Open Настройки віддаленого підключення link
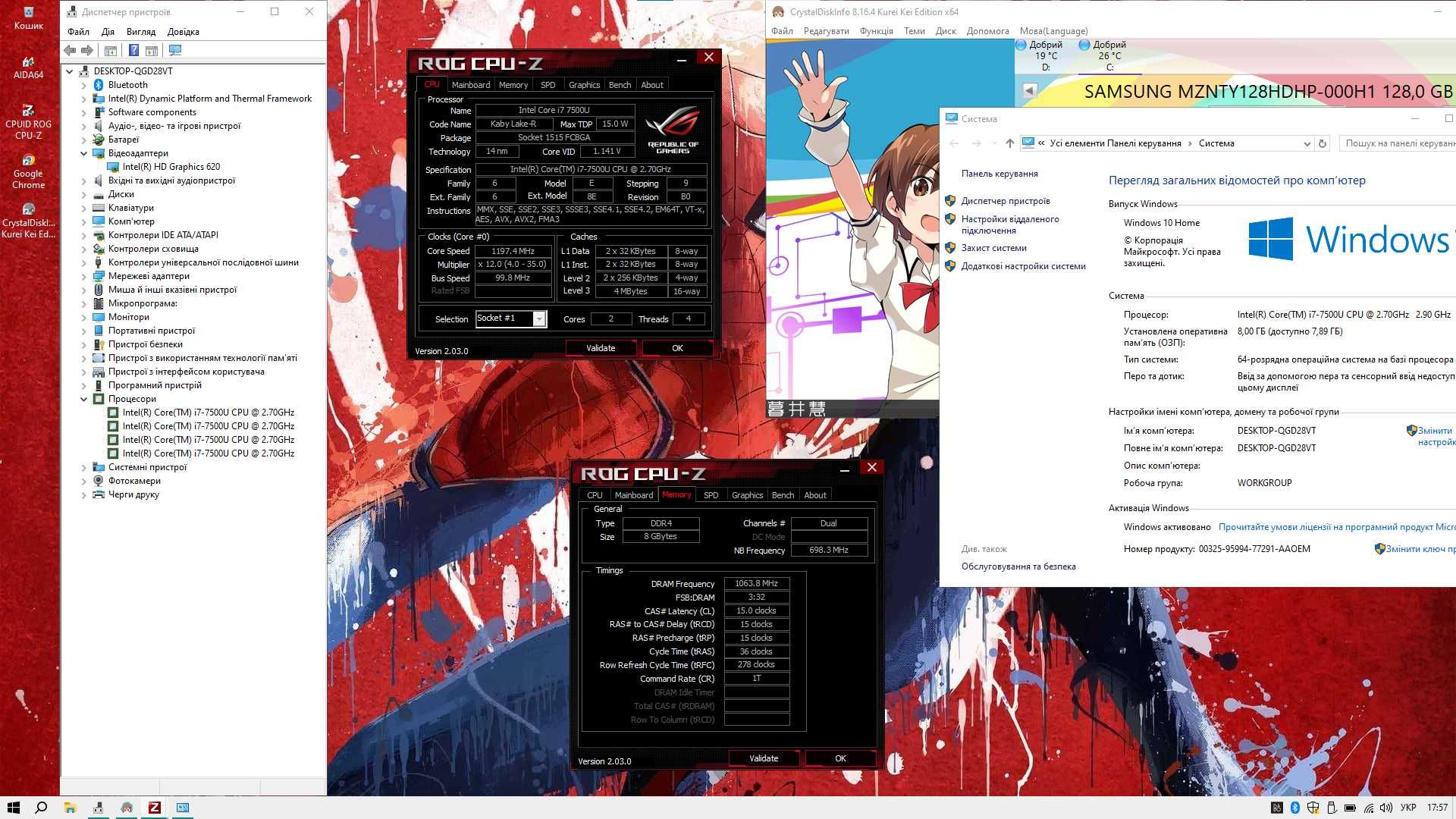The width and height of the screenshot is (1456, 819). tap(1010, 224)
